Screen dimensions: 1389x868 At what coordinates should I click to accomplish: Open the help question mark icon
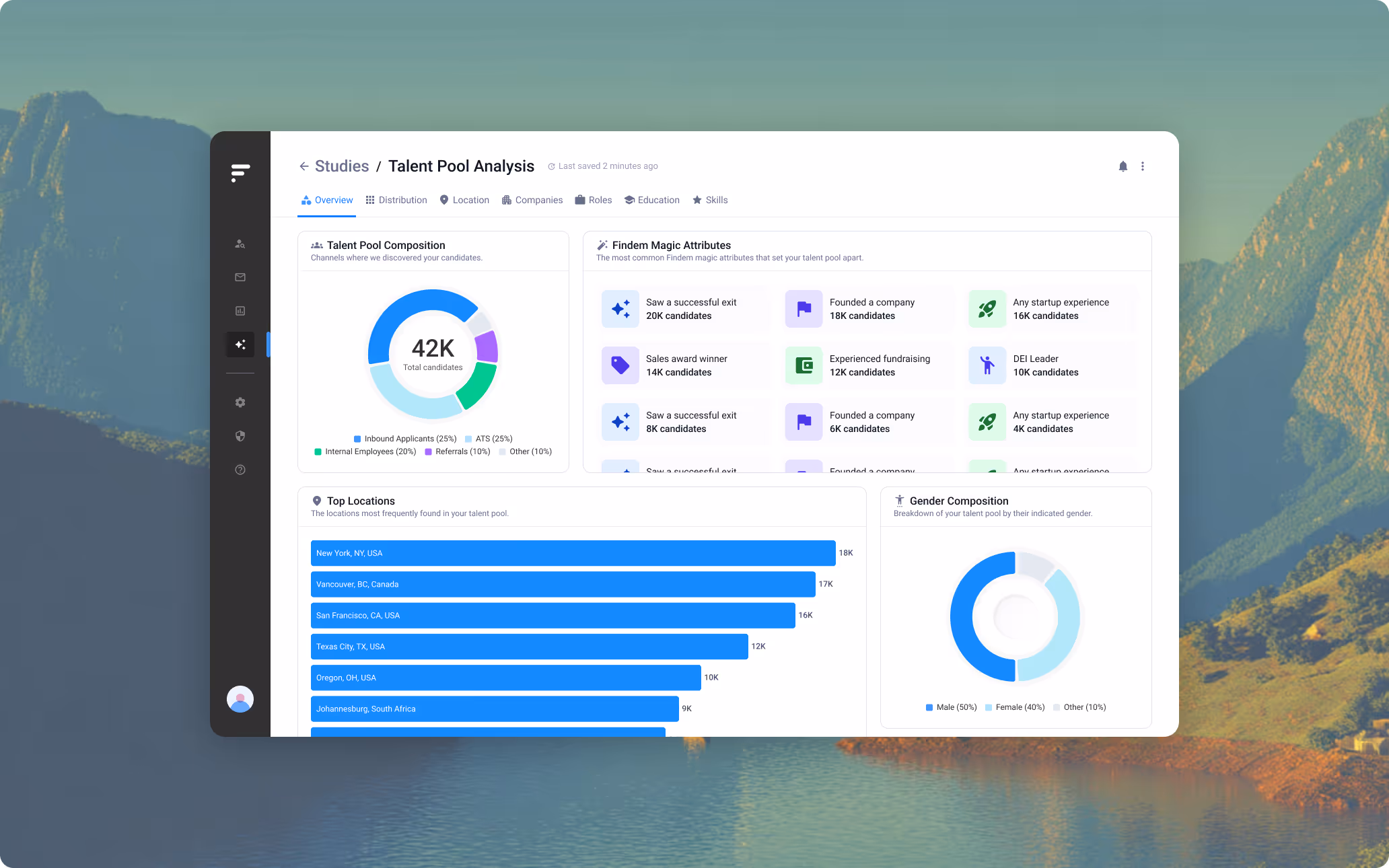click(x=240, y=470)
